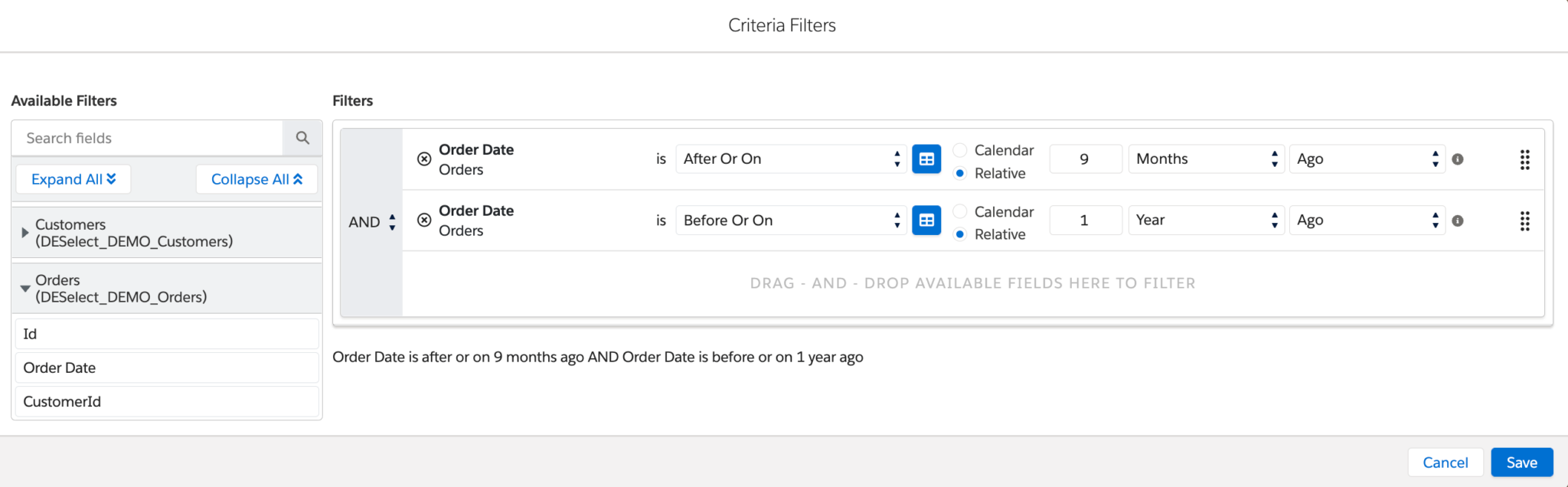Click calendar icon beside After Or On
This screenshot has height=487, width=1568.
[926, 159]
